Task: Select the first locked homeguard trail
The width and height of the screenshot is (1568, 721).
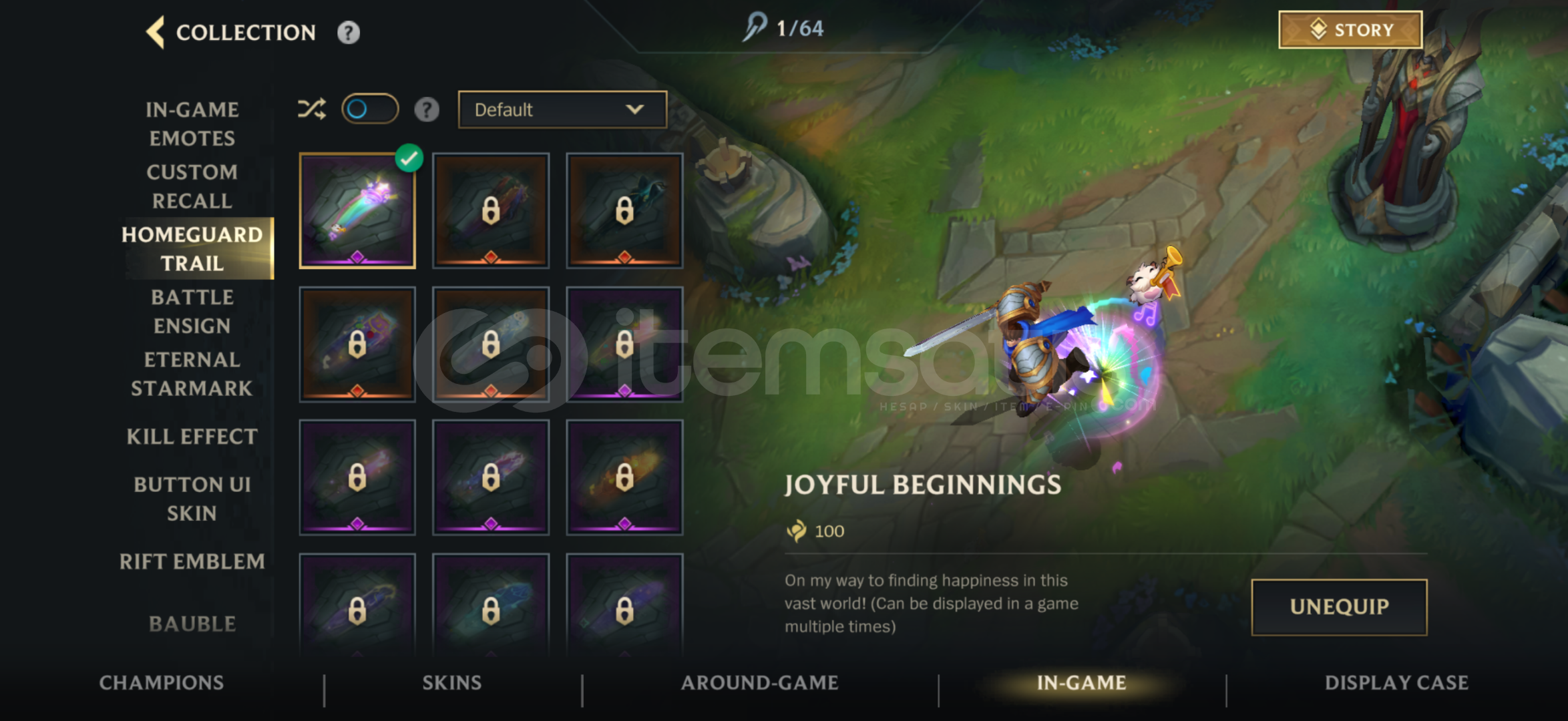Action: [491, 211]
